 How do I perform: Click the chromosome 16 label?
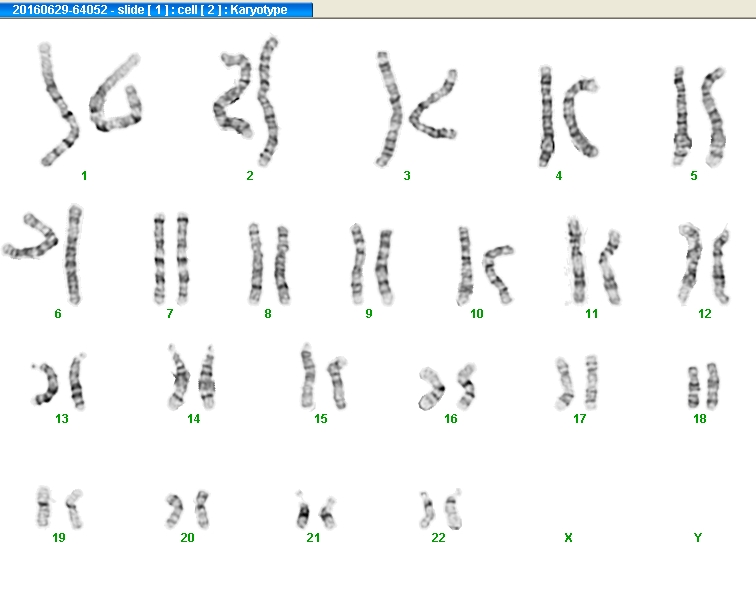click(x=451, y=419)
